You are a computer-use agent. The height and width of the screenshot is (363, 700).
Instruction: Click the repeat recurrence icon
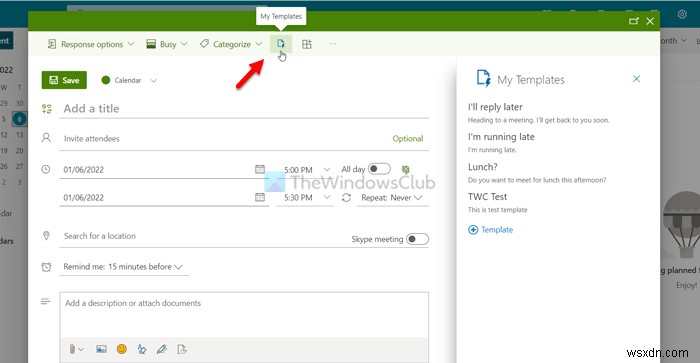346,197
